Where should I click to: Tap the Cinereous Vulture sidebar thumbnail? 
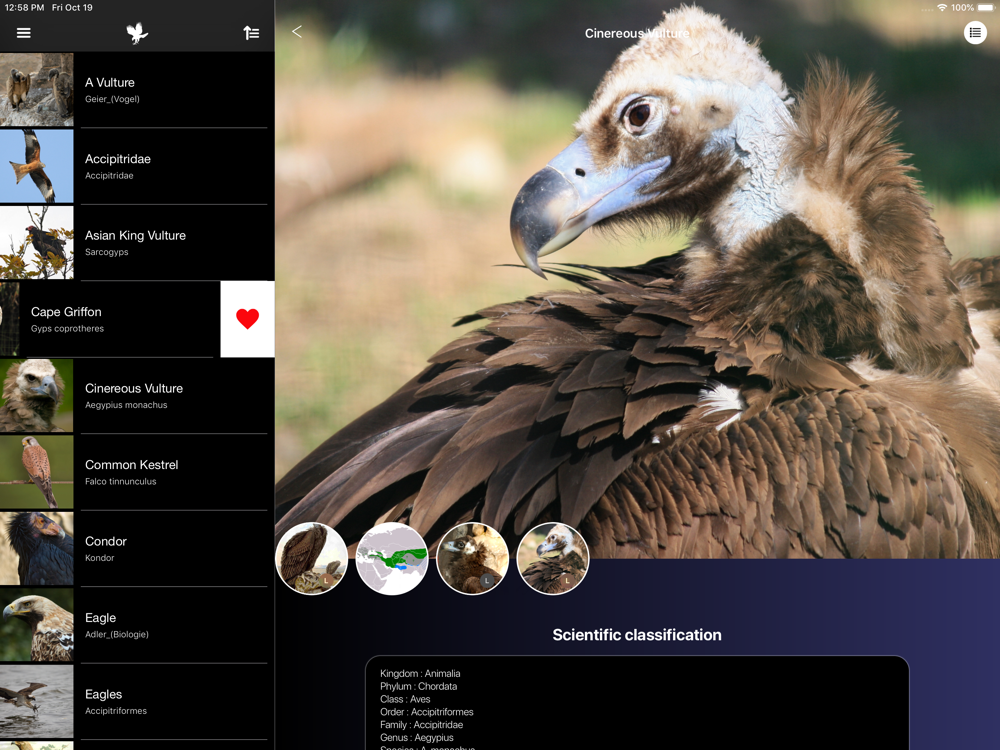click(x=36, y=396)
